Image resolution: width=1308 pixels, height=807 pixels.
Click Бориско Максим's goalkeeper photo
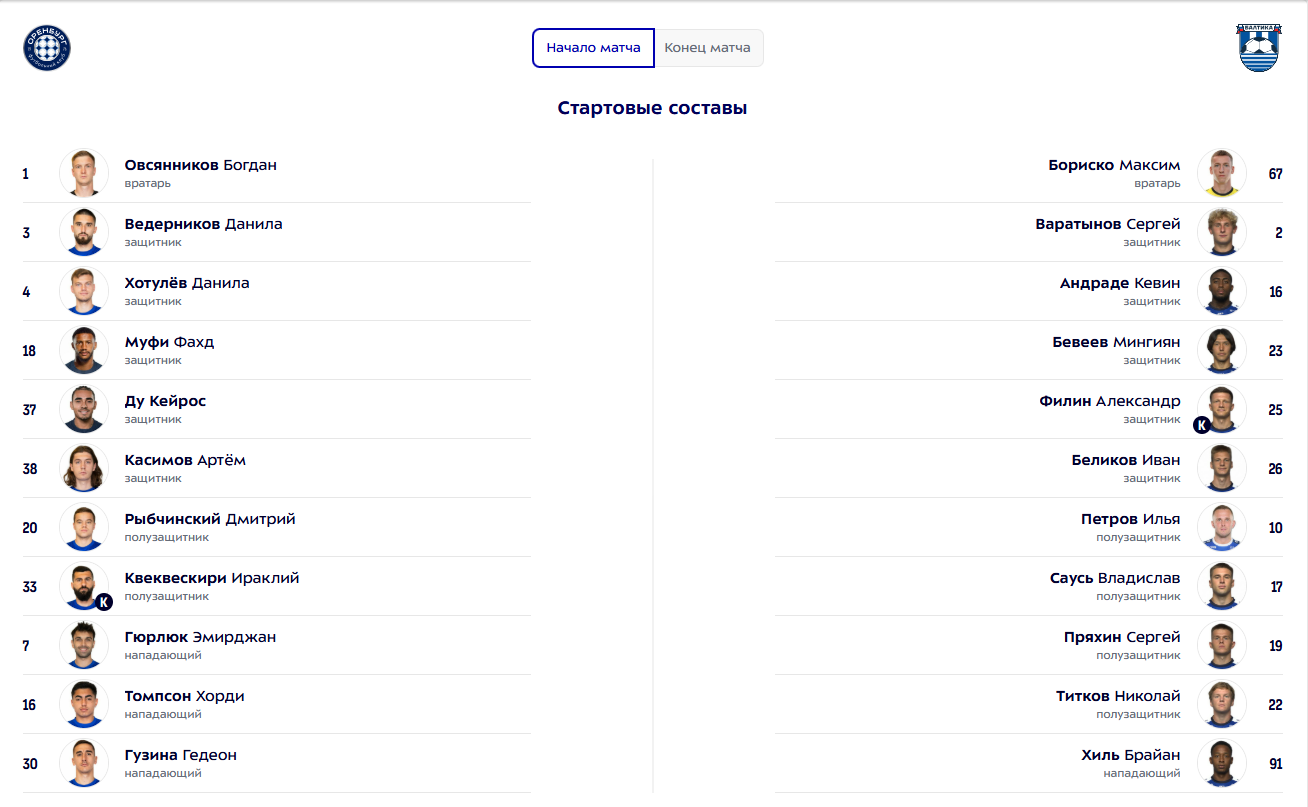click(1221, 174)
